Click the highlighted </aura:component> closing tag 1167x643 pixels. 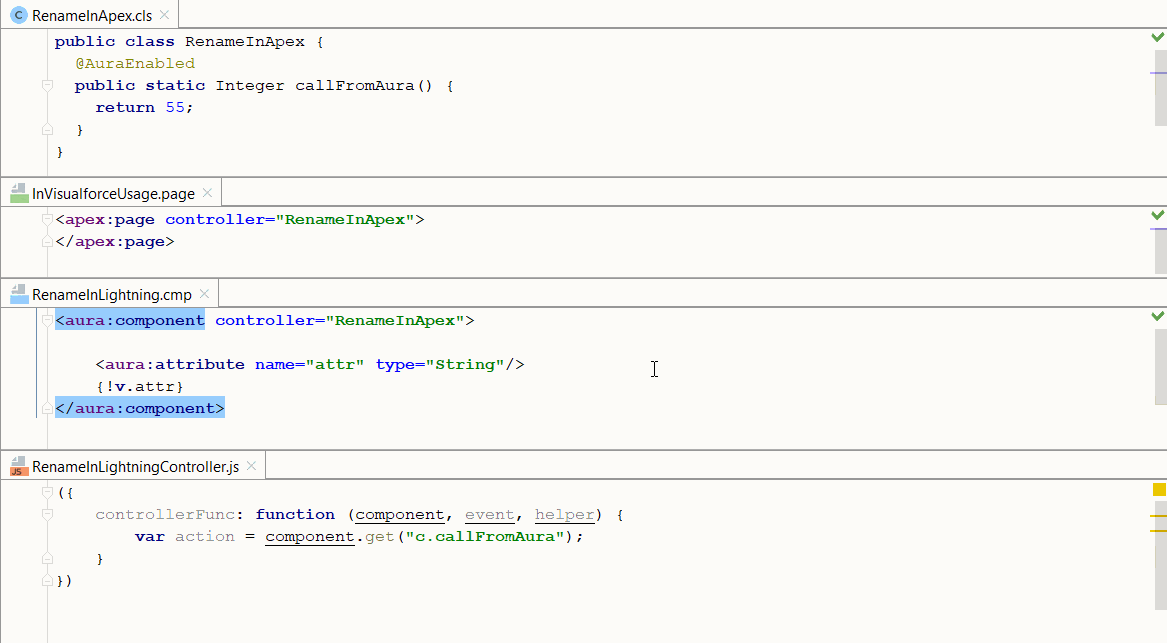140,408
